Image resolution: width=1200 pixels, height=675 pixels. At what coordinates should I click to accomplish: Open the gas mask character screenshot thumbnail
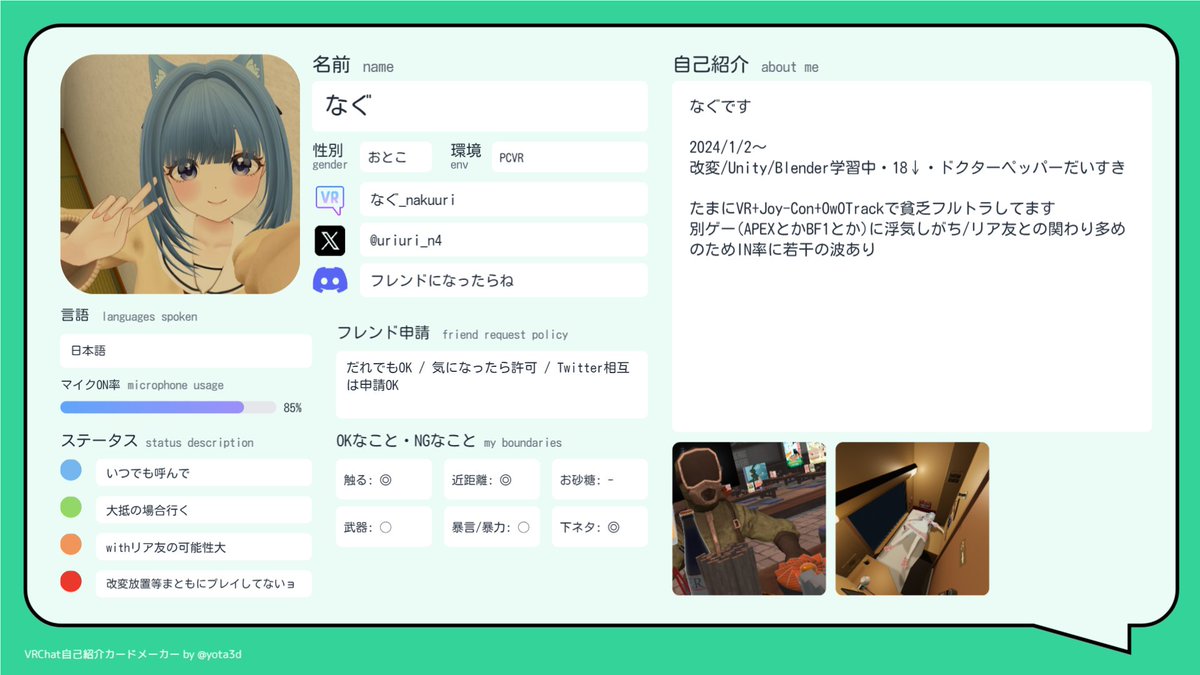[x=749, y=519]
